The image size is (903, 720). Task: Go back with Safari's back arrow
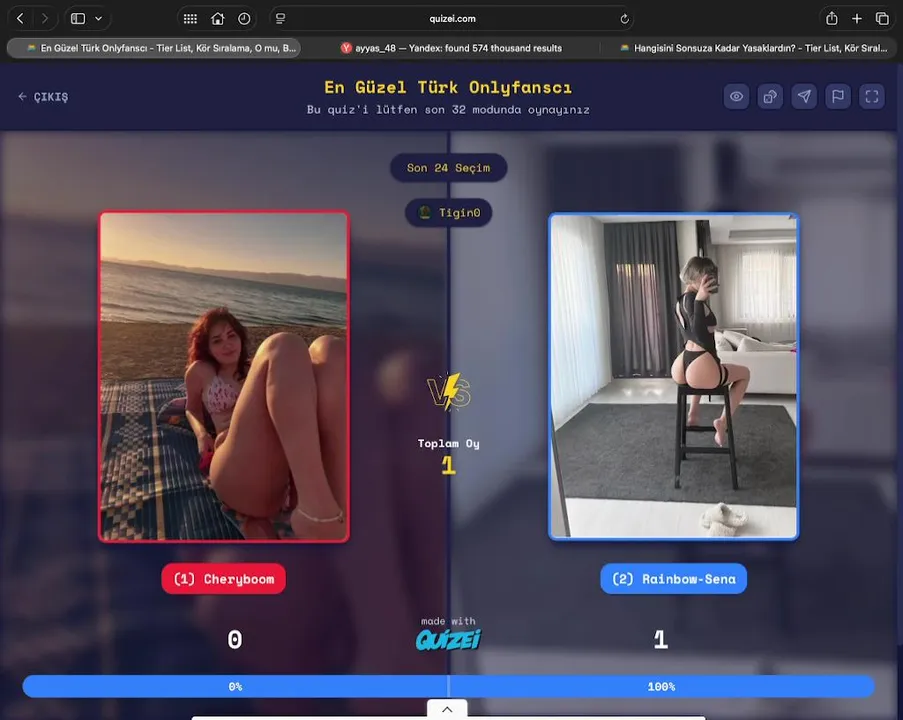[20, 18]
